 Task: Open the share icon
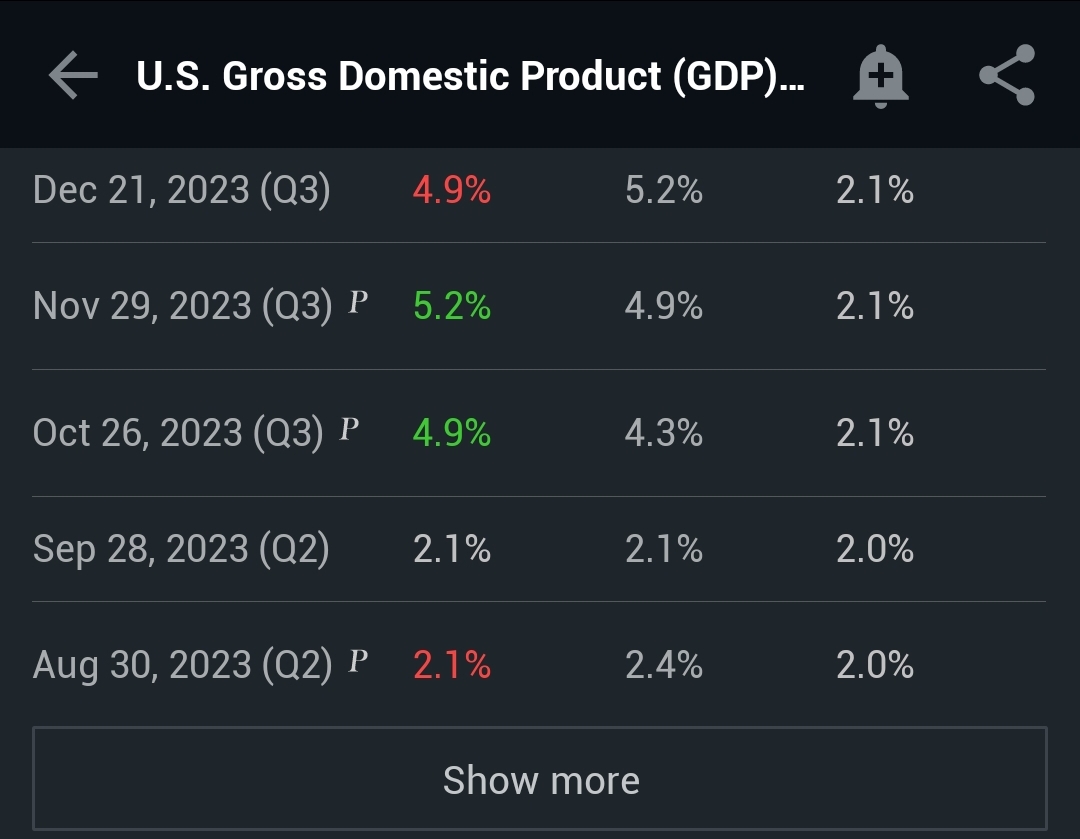(1007, 75)
